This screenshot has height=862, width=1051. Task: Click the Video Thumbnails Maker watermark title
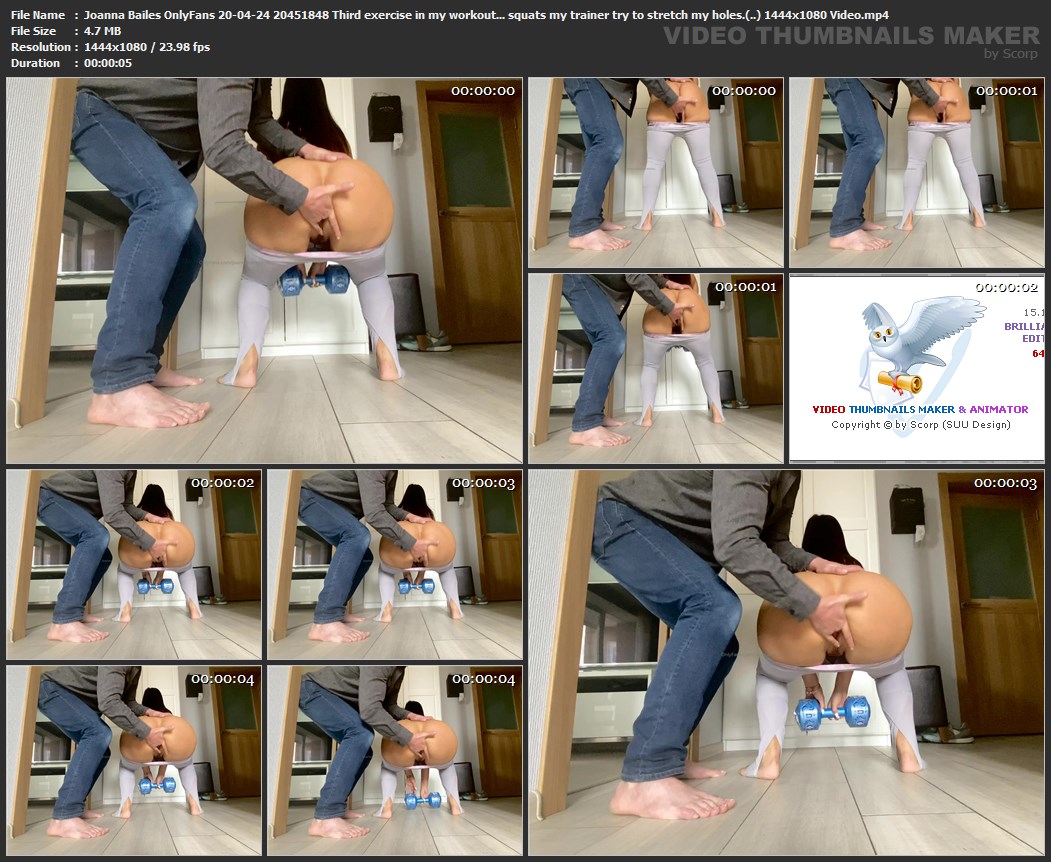pos(851,36)
